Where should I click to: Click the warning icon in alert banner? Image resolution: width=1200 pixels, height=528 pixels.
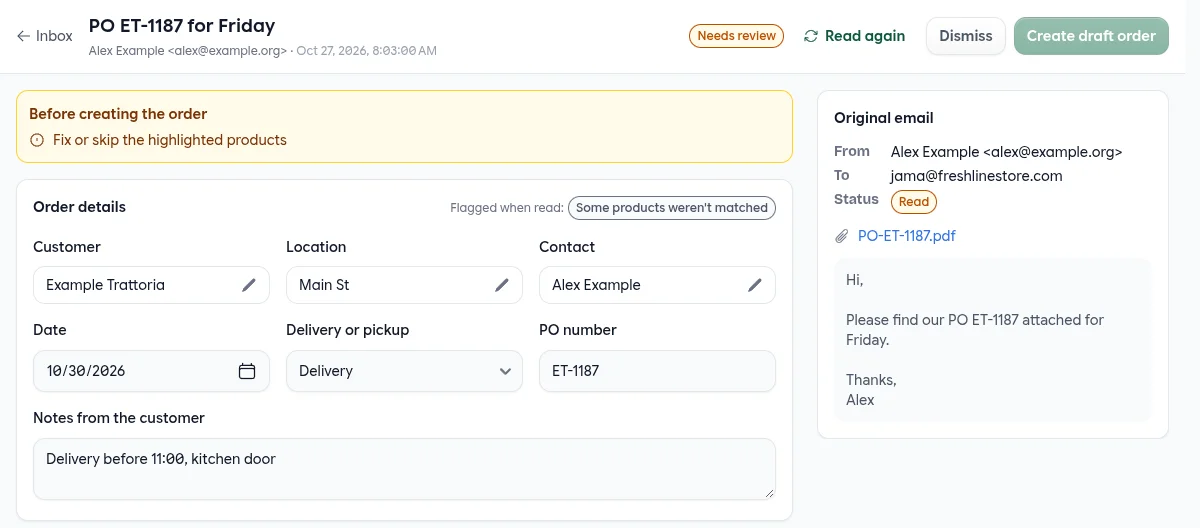click(x=37, y=141)
